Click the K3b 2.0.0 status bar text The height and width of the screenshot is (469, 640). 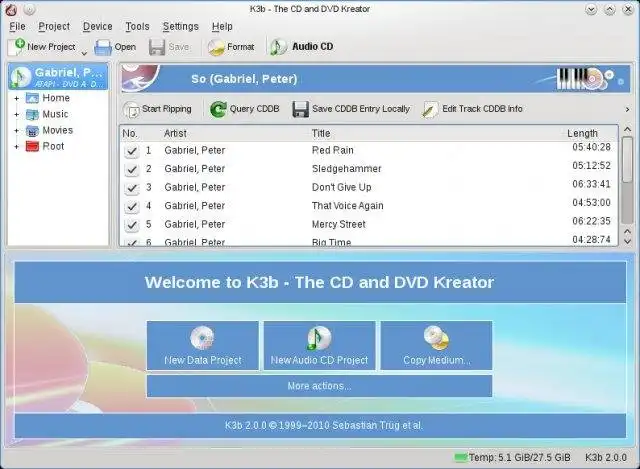coord(606,458)
